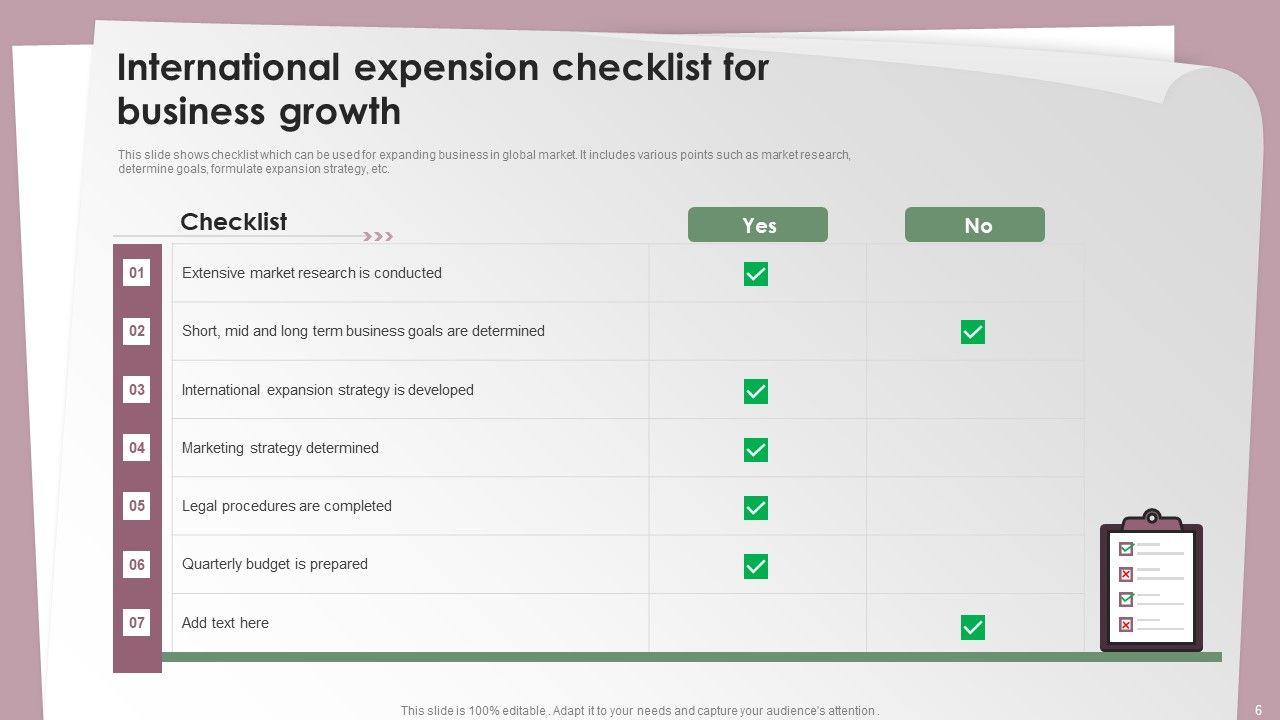Select the 01 number badge
The image size is (1280, 720).
[137, 273]
